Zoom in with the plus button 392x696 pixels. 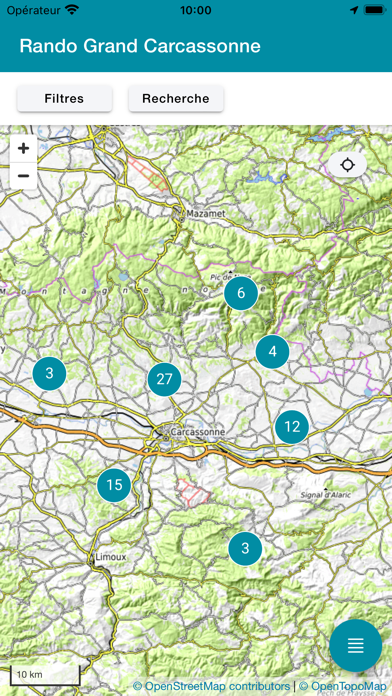(24, 148)
